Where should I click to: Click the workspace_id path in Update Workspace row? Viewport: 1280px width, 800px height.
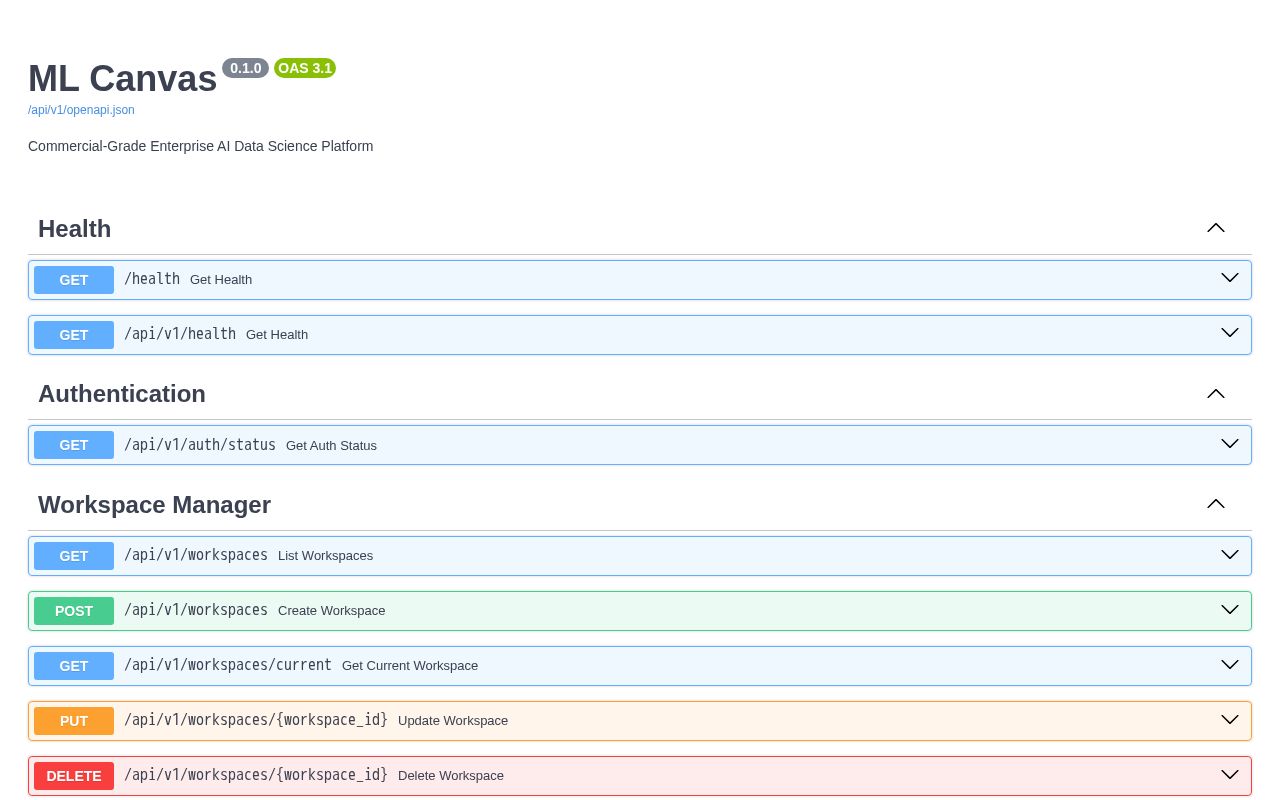(x=256, y=720)
